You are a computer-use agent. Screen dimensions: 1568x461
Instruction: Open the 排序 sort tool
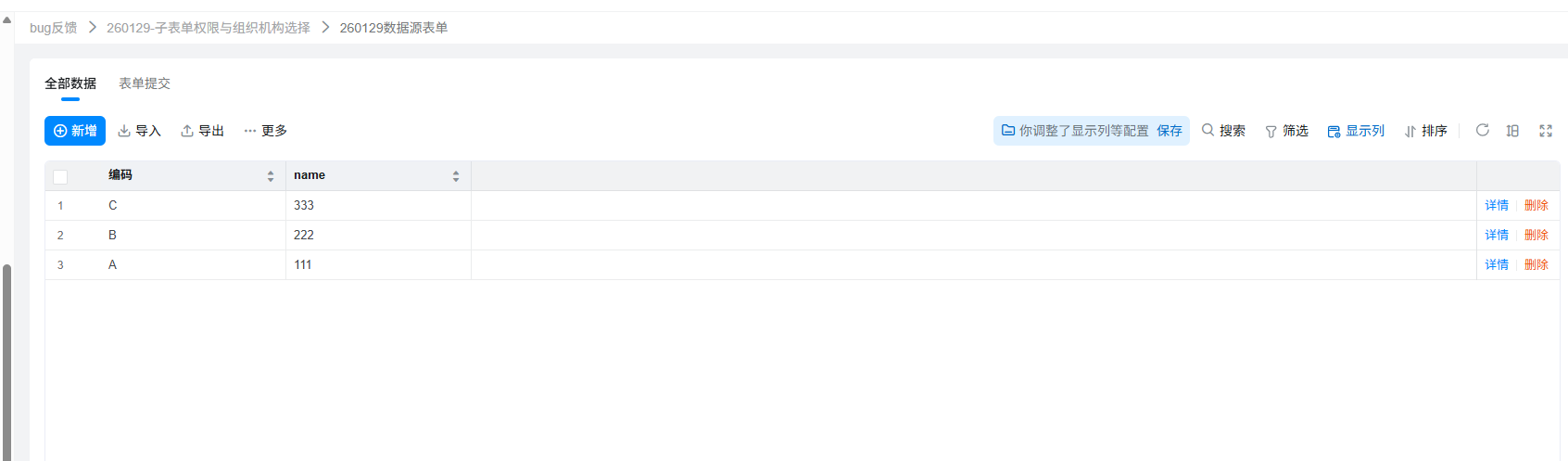[1425, 131]
